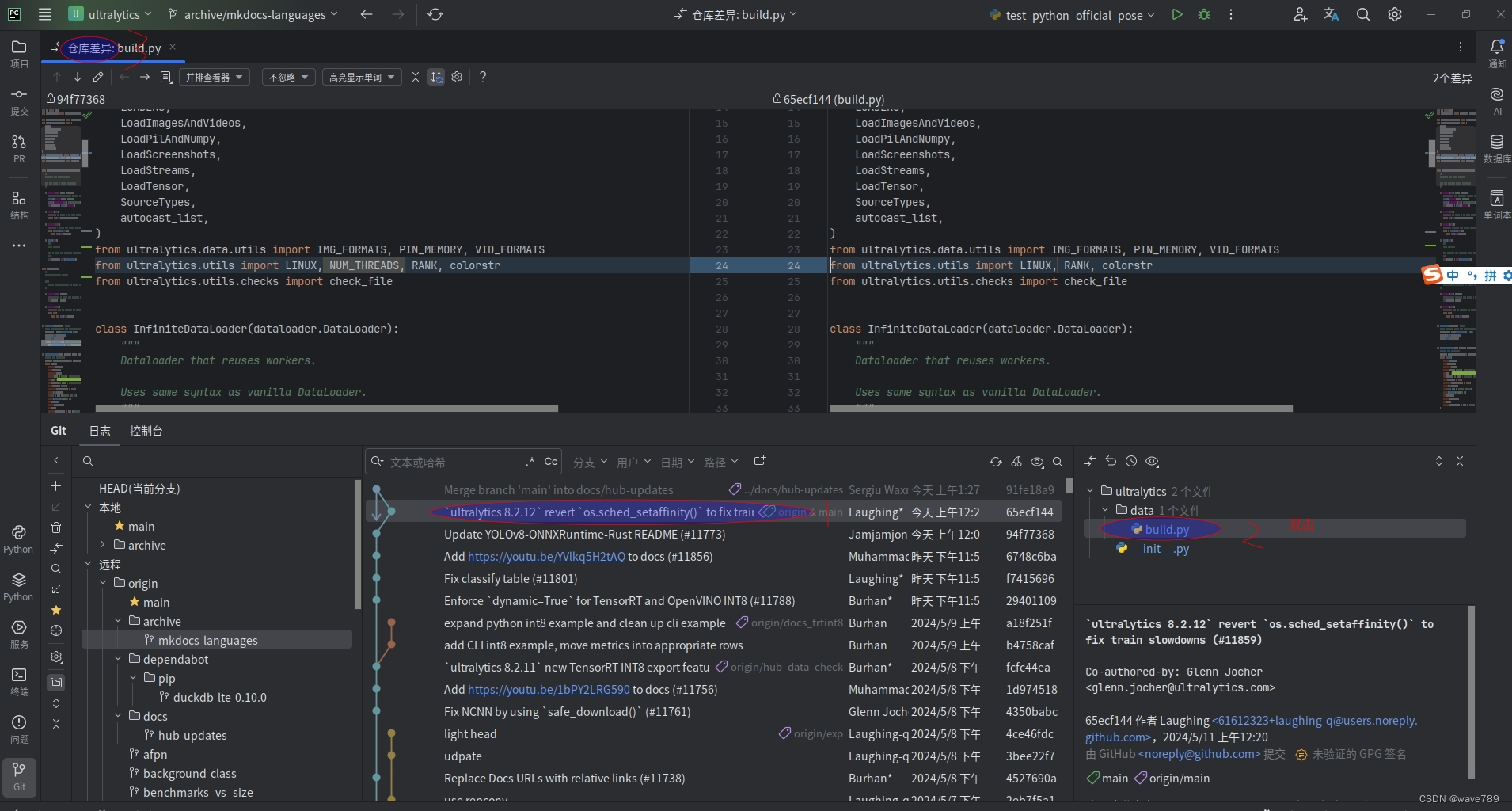The width and height of the screenshot is (1512, 811).
Task: Open youtu.be/1bPY2LRG590 link in commit log
Action: [x=549, y=690]
